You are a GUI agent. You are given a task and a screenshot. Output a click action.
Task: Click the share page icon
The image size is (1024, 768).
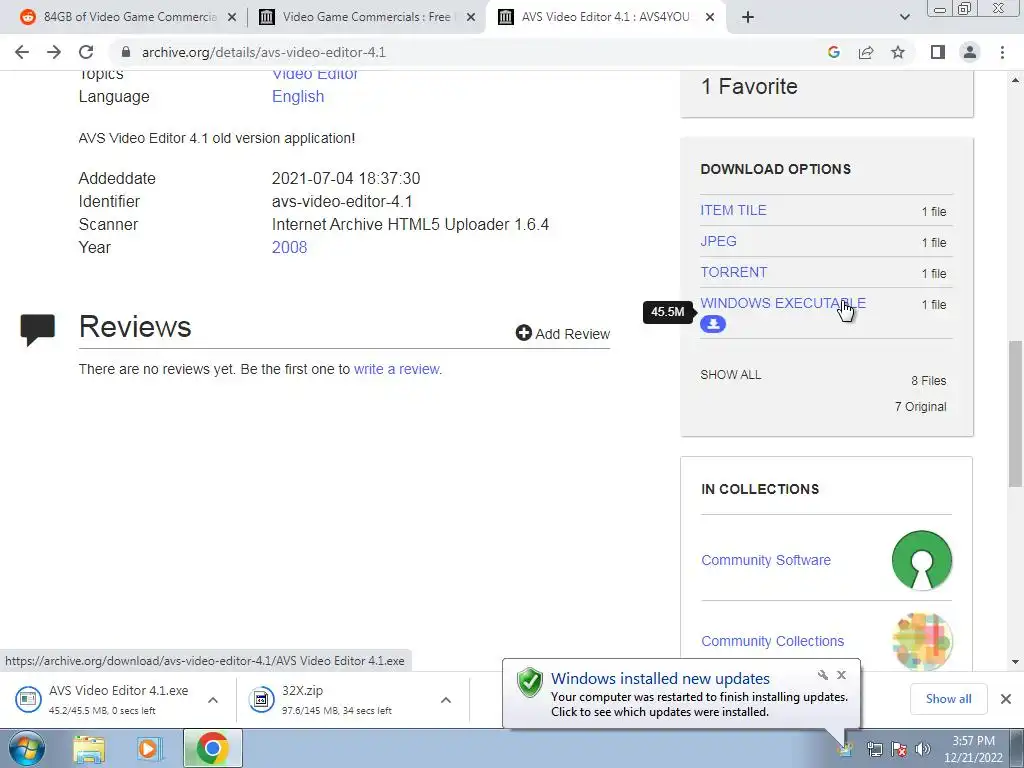[x=866, y=52]
